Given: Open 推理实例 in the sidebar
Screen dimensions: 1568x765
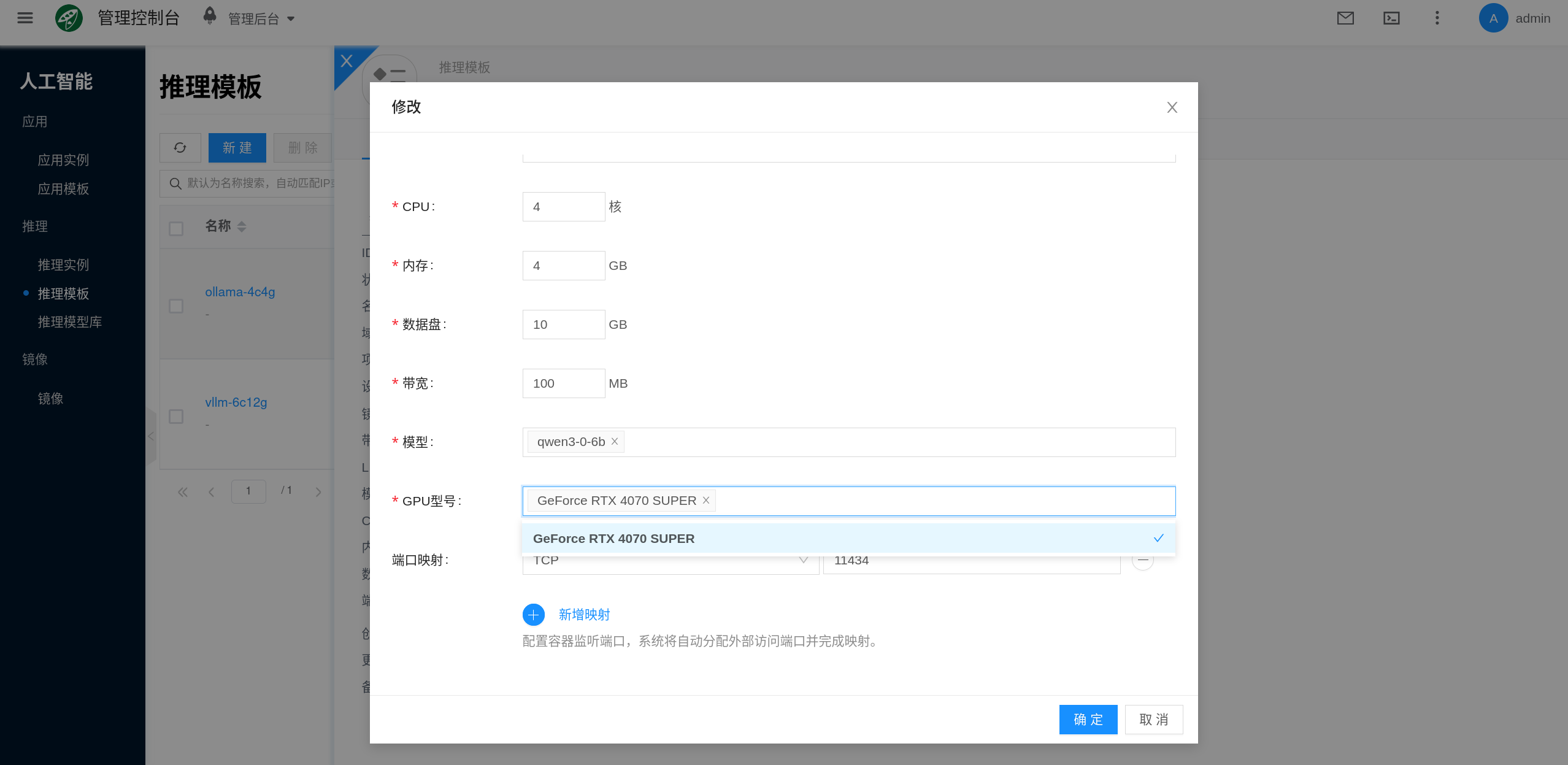Looking at the screenshot, I should point(63,265).
